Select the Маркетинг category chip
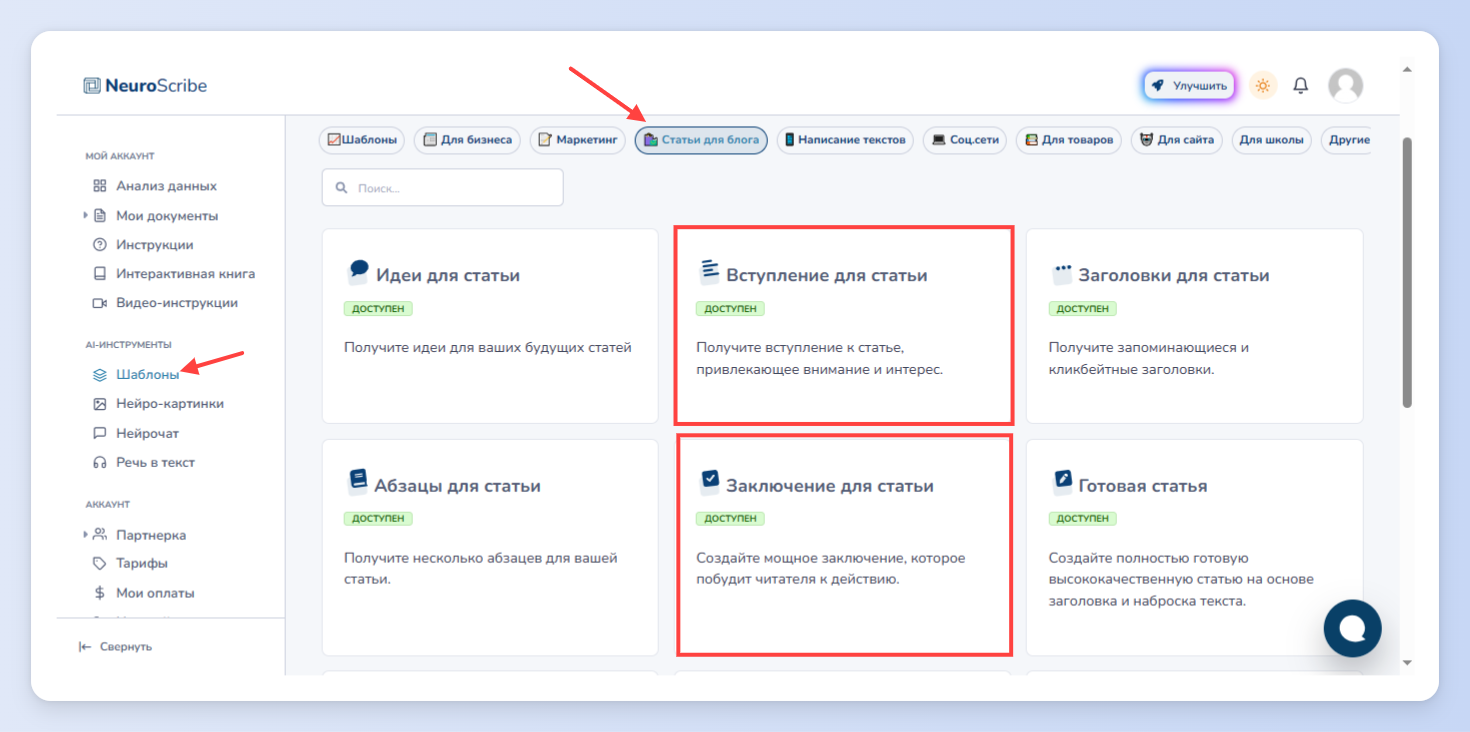The image size is (1470, 732). [x=578, y=140]
